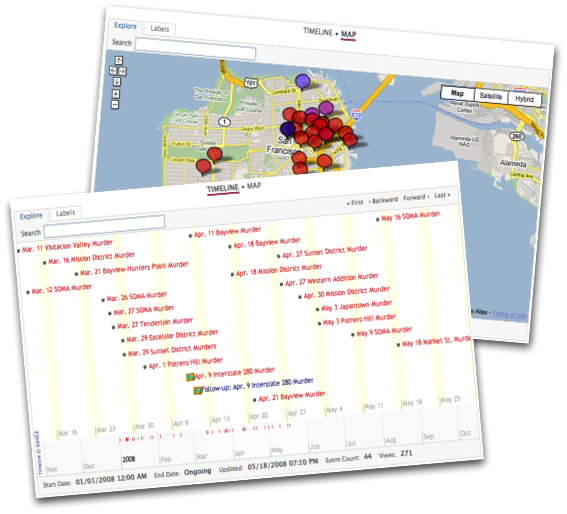Image resolution: width=567 pixels, height=514 pixels.
Task: Zoom out the map with minus button
Action: click(x=115, y=105)
